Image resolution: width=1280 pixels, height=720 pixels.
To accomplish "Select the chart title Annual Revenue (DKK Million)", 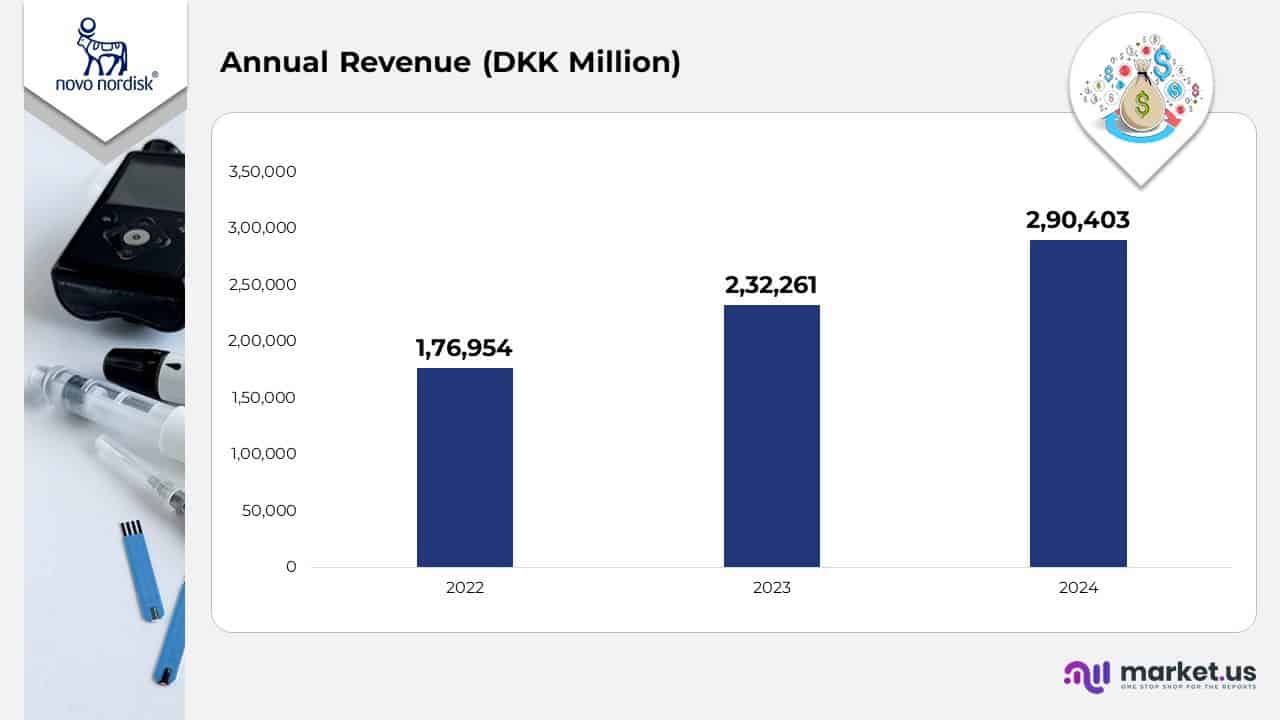I will [x=452, y=62].
